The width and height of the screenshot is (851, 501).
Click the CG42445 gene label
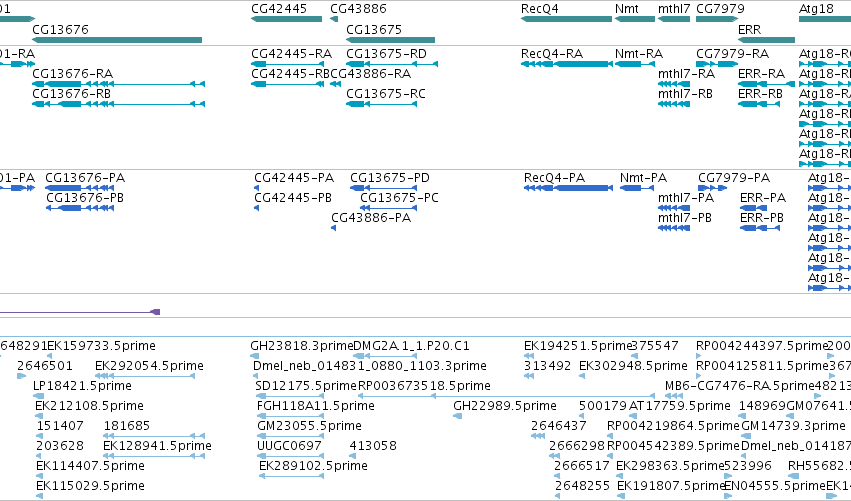pyautogui.click(x=279, y=9)
